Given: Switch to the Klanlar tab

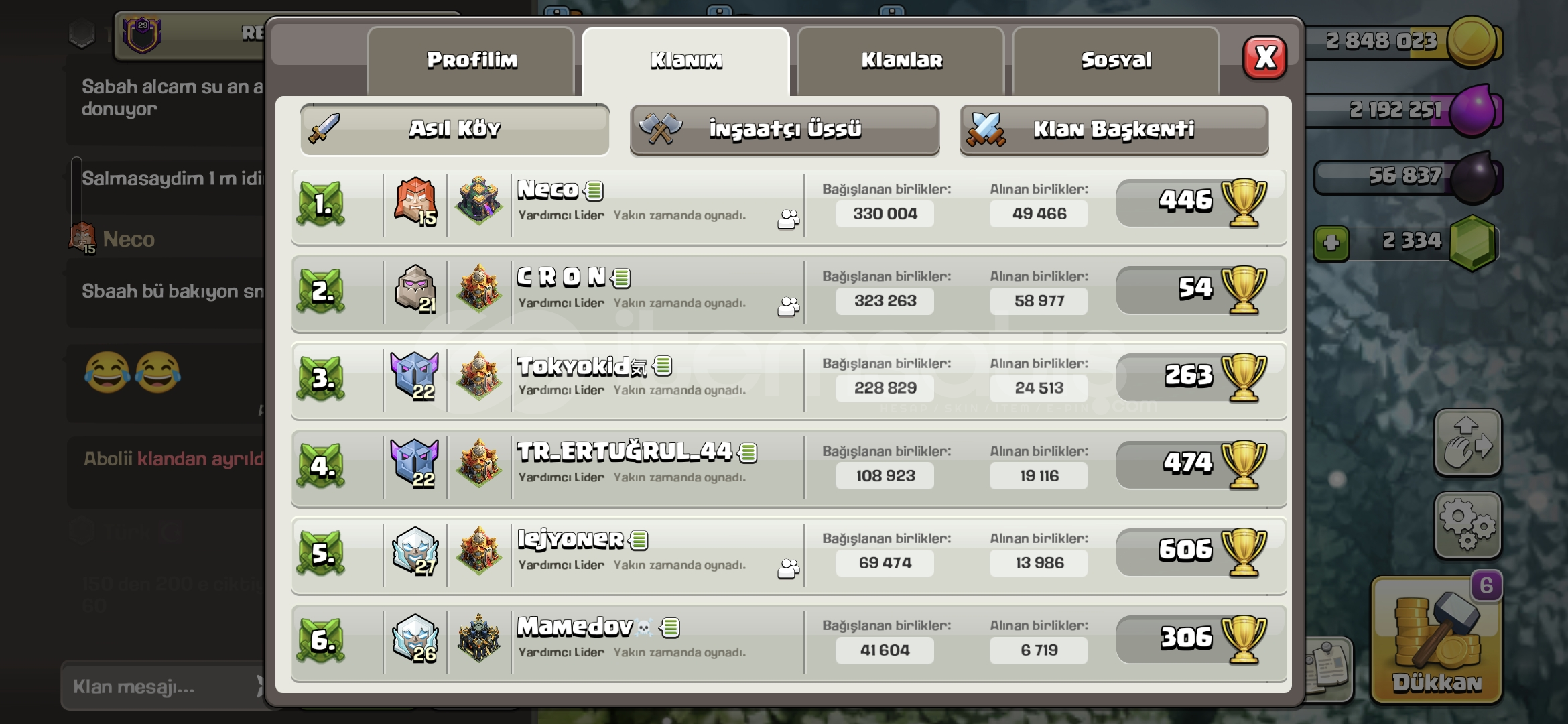Looking at the screenshot, I should [x=901, y=61].
